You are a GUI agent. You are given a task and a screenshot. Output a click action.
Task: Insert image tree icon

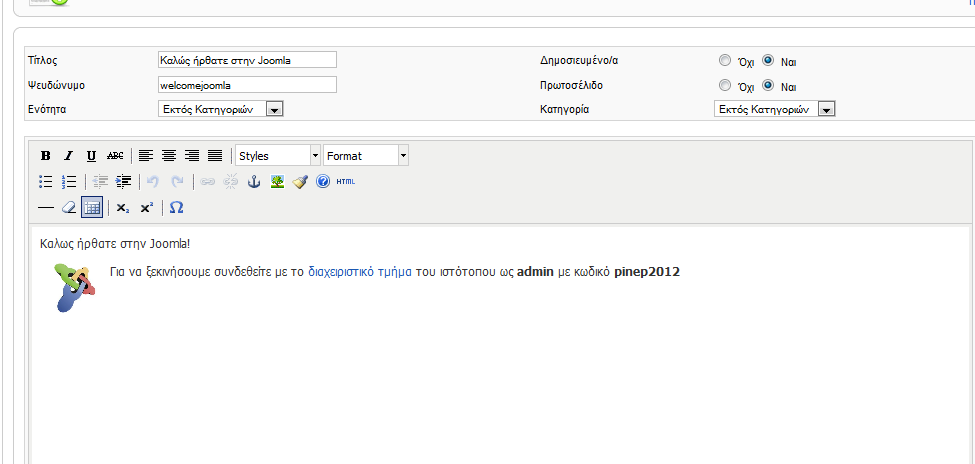(x=277, y=182)
